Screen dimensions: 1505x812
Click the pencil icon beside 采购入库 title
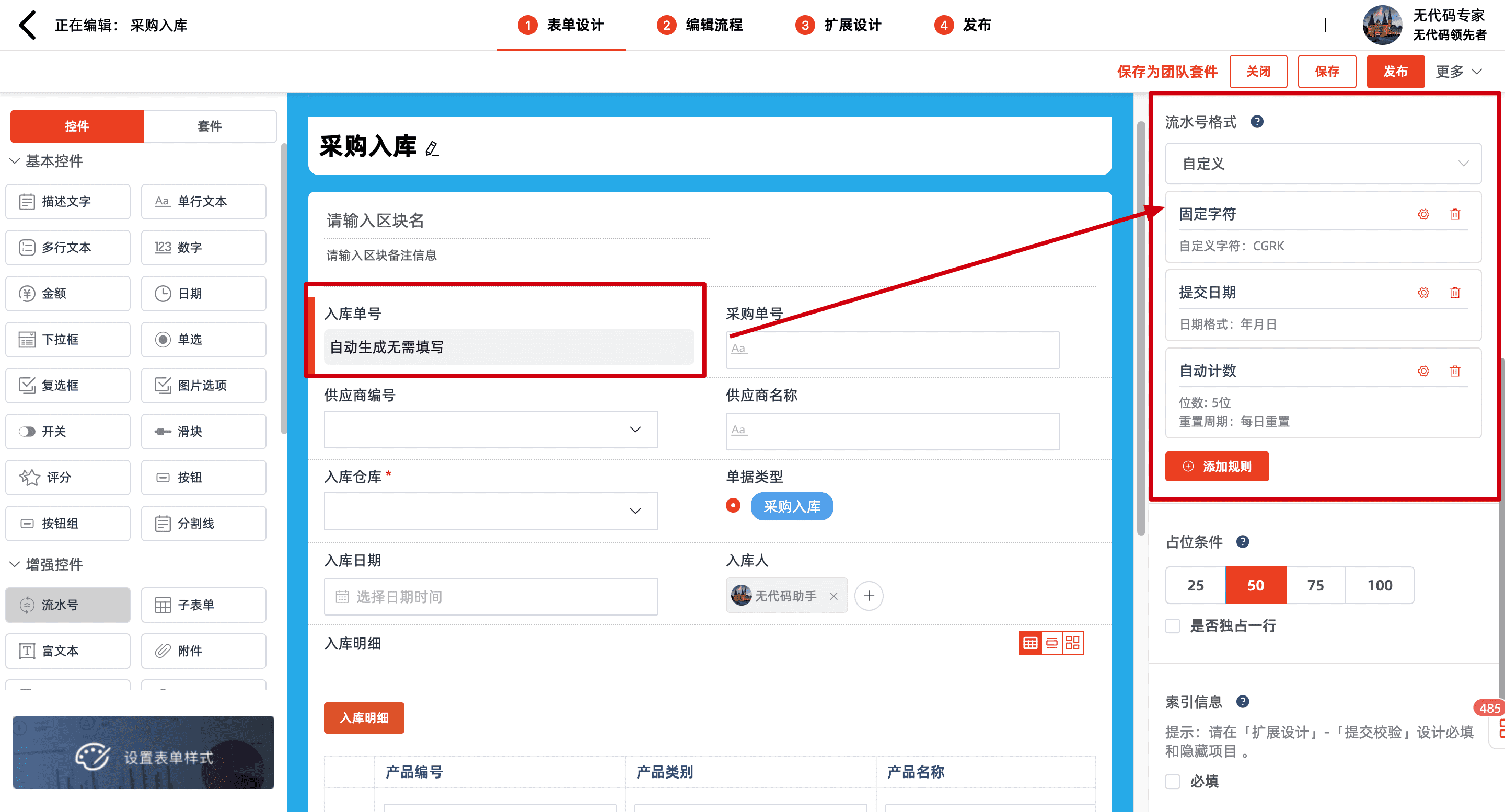(432, 148)
